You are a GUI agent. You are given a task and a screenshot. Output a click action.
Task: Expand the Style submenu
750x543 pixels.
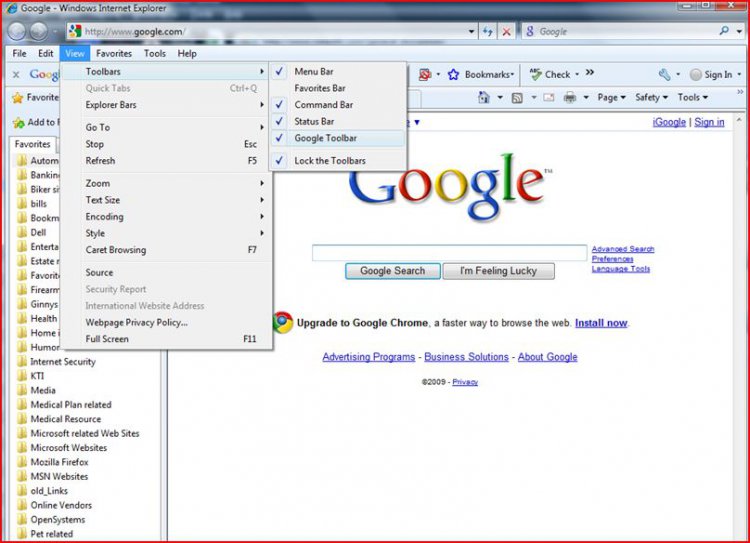click(165, 233)
